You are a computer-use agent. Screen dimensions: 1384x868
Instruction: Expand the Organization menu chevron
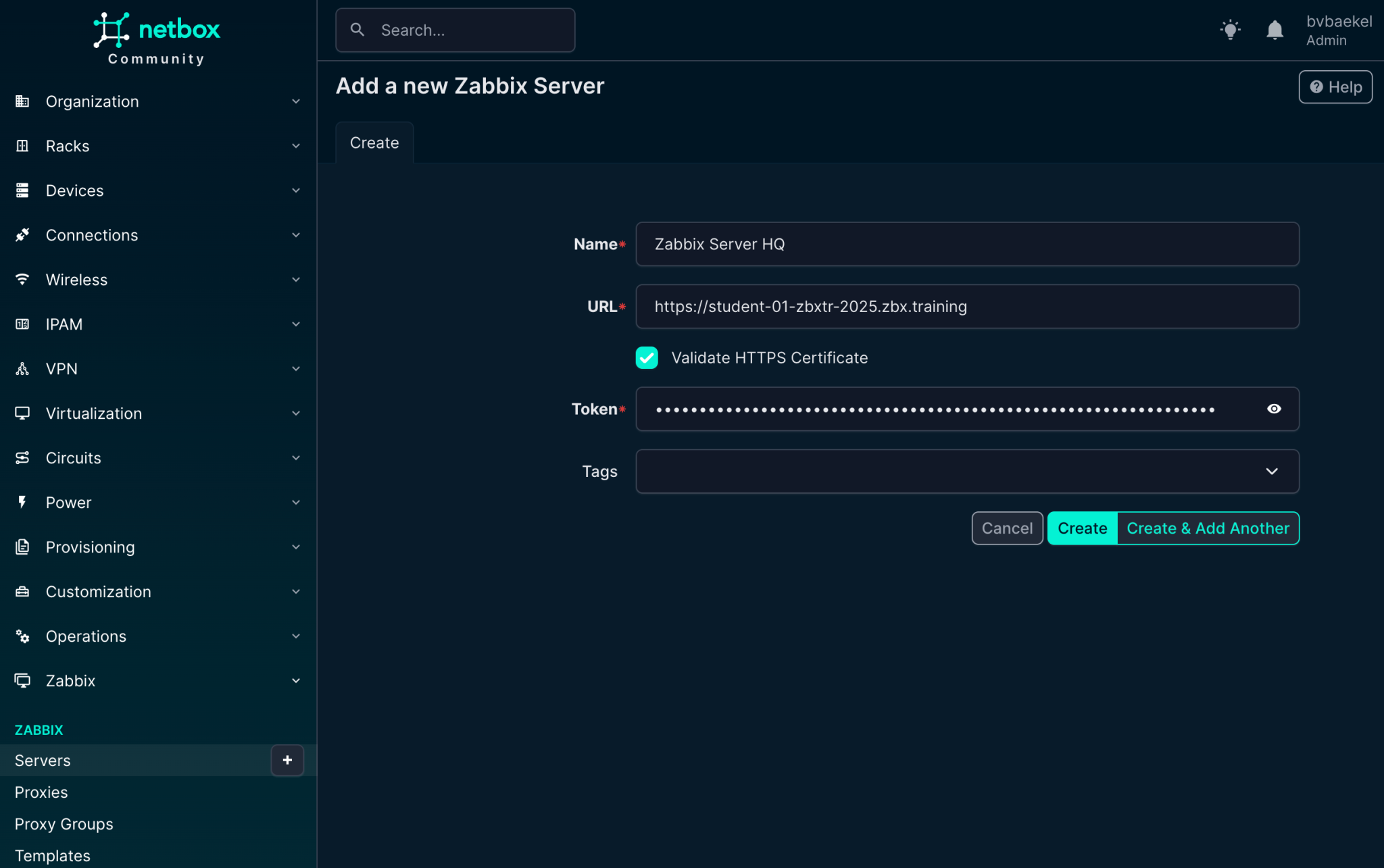[x=296, y=101]
